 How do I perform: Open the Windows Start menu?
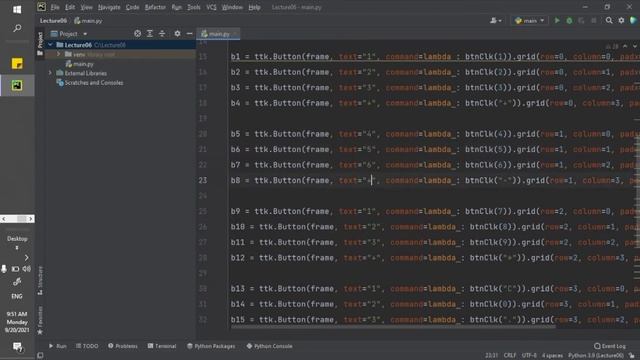coord(17,9)
